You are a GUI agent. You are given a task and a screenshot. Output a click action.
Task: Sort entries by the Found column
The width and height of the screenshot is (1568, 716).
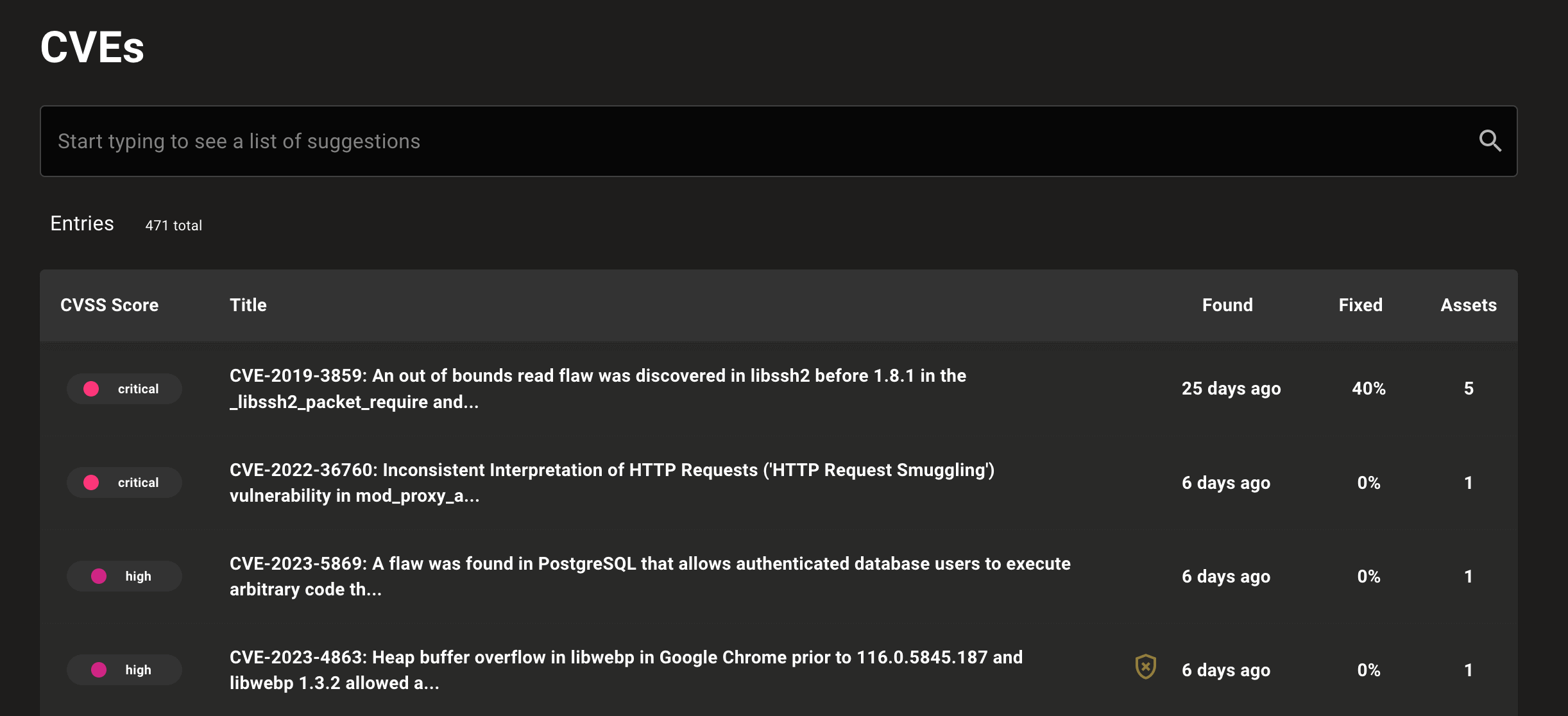[x=1227, y=305]
